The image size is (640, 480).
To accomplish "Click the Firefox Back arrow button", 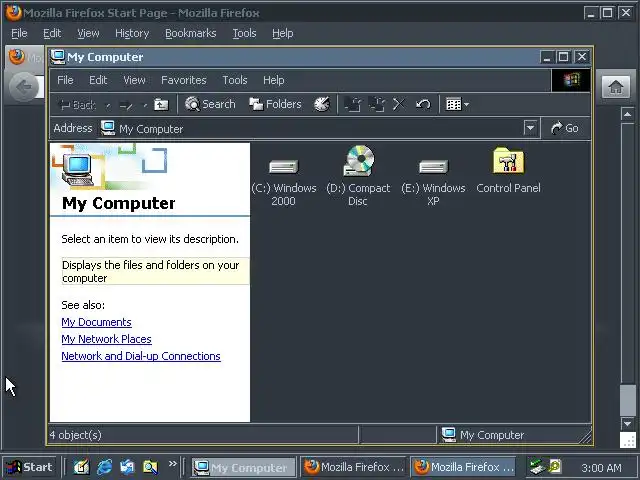I will click(24, 87).
